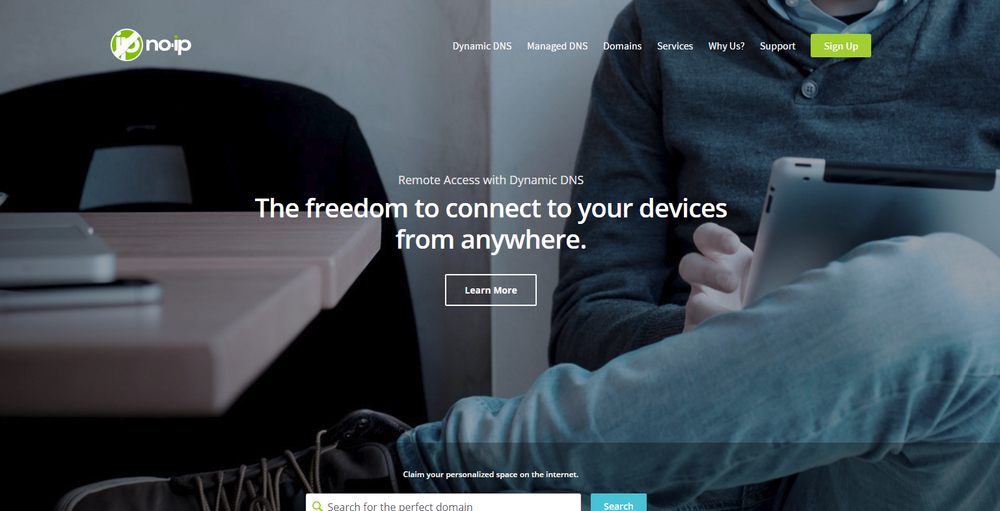The width and height of the screenshot is (1000, 511).
Task: Click the magnifier icon in the domain search box
Action: [317, 507]
